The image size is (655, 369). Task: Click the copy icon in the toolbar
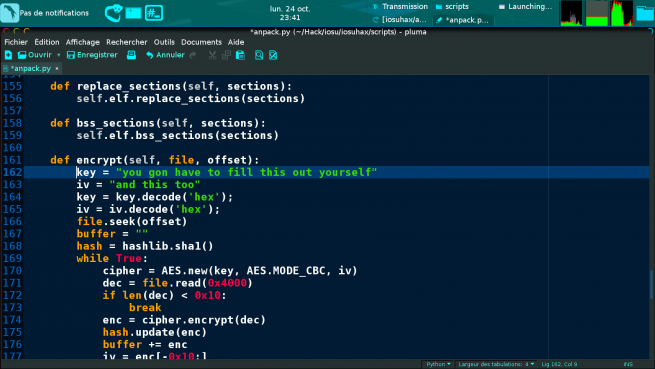226,55
